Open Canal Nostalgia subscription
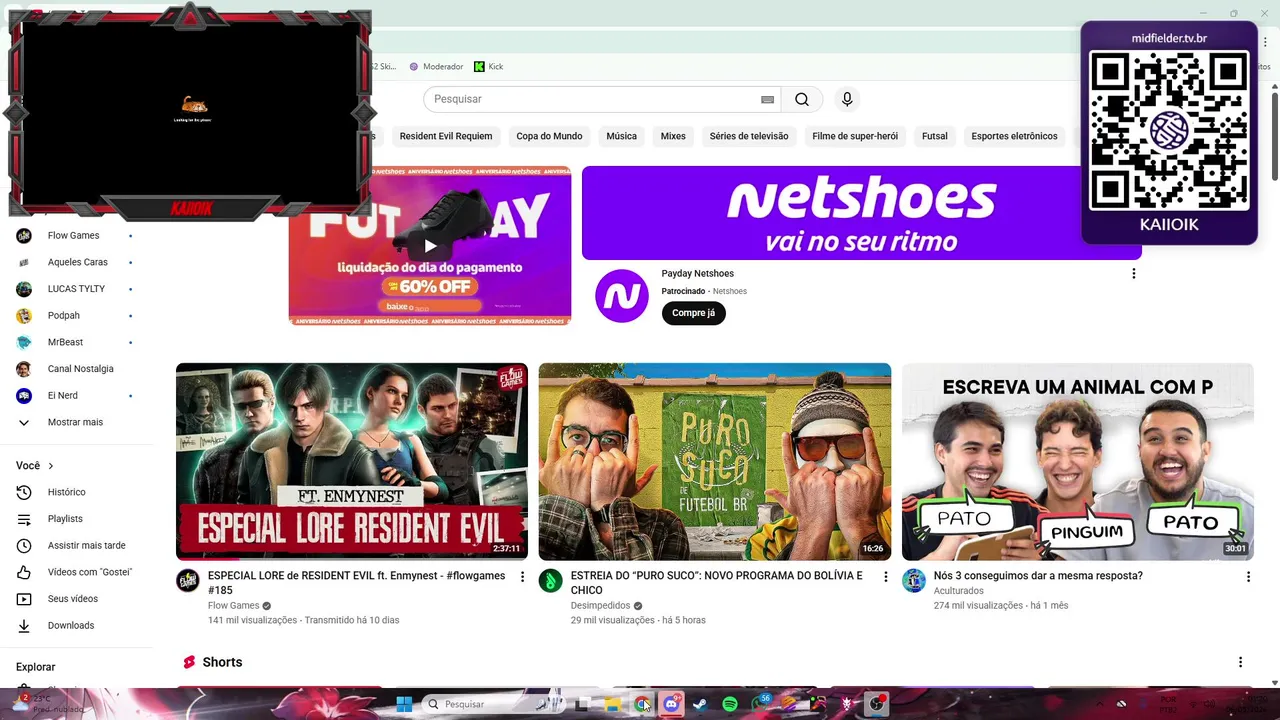 click(80, 369)
